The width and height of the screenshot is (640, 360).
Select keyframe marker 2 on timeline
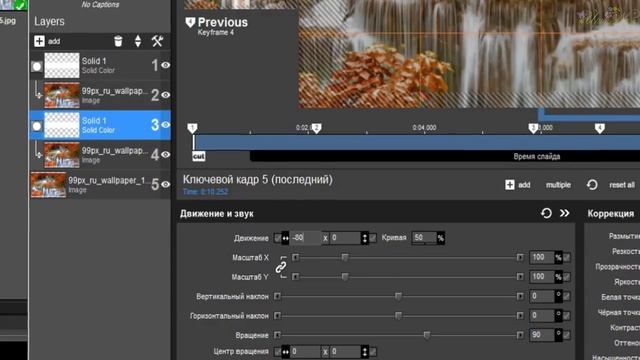pos(316,129)
